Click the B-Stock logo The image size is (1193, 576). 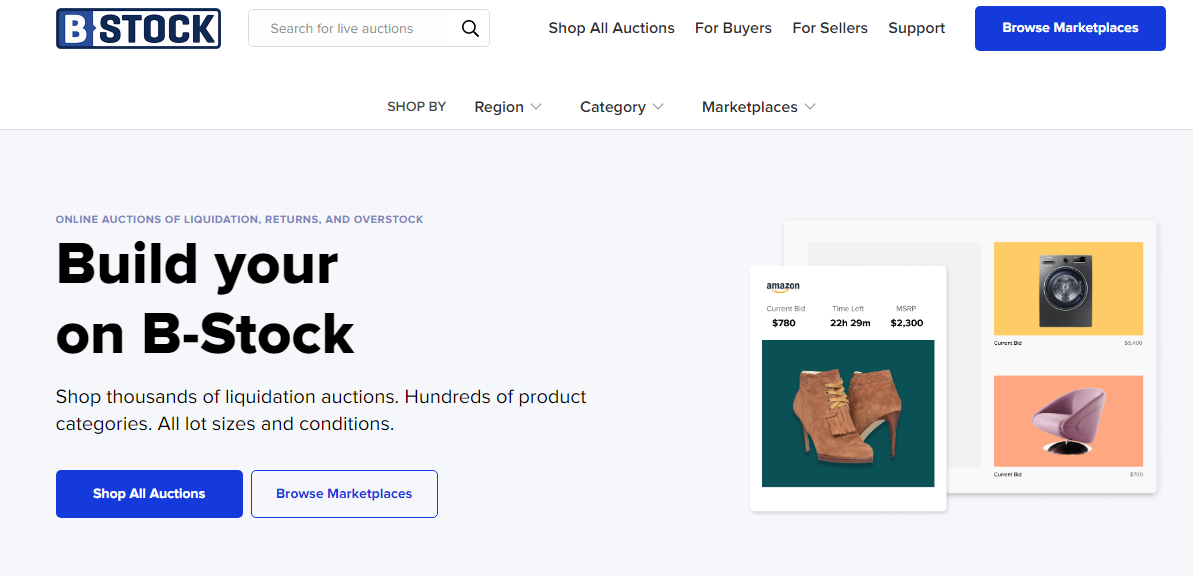(x=138, y=29)
